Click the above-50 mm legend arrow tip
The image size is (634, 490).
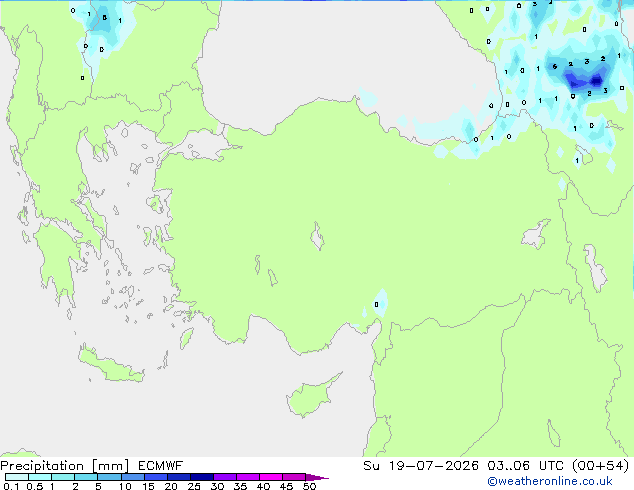317,477
